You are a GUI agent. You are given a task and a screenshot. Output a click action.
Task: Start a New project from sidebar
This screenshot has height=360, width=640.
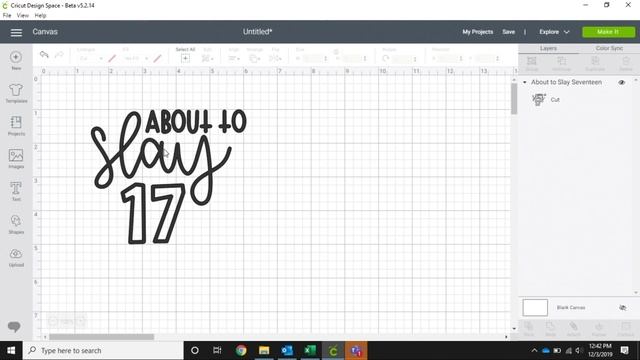click(16, 60)
